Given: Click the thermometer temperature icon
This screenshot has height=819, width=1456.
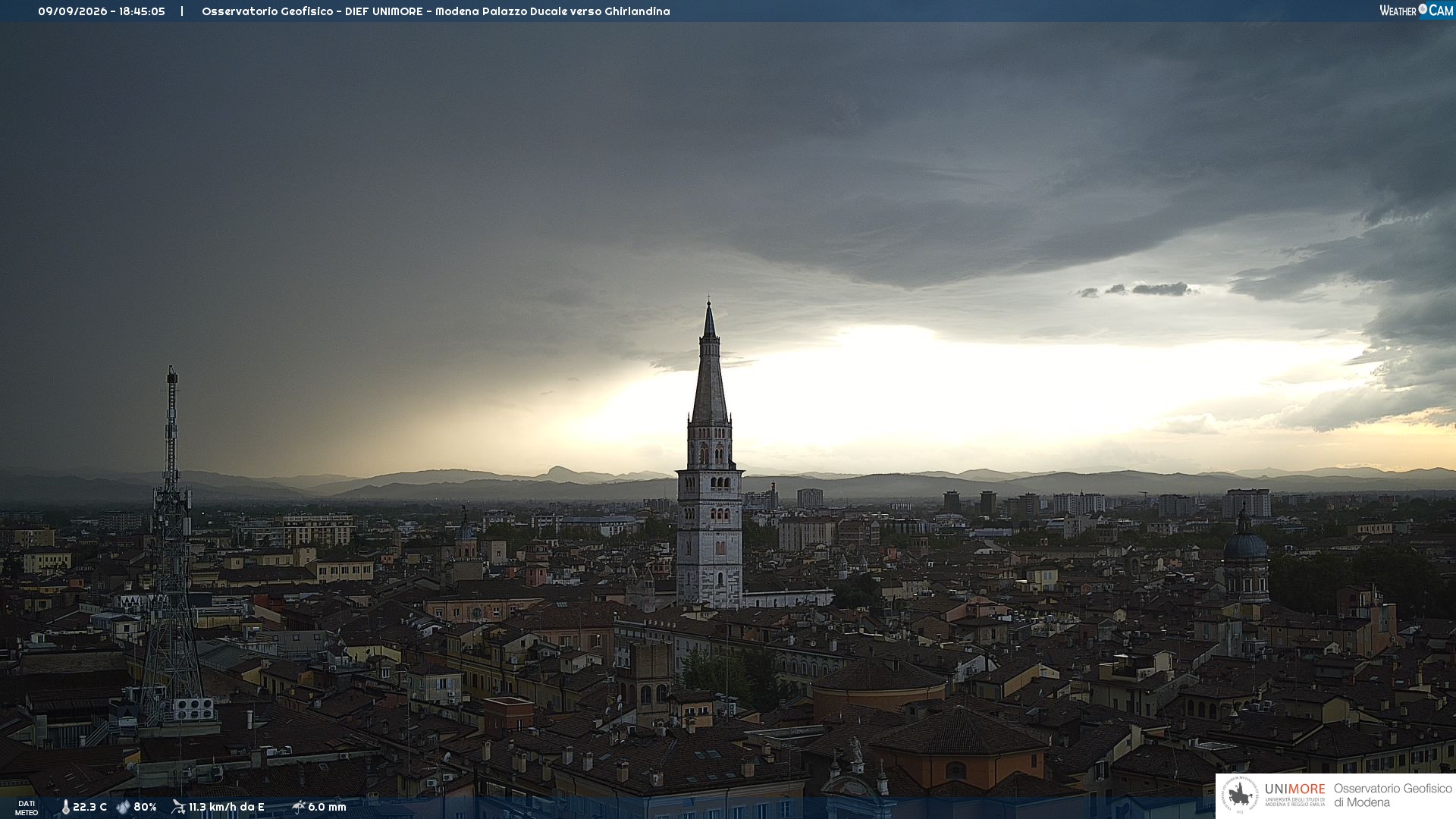Looking at the screenshot, I should click(x=65, y=807).
